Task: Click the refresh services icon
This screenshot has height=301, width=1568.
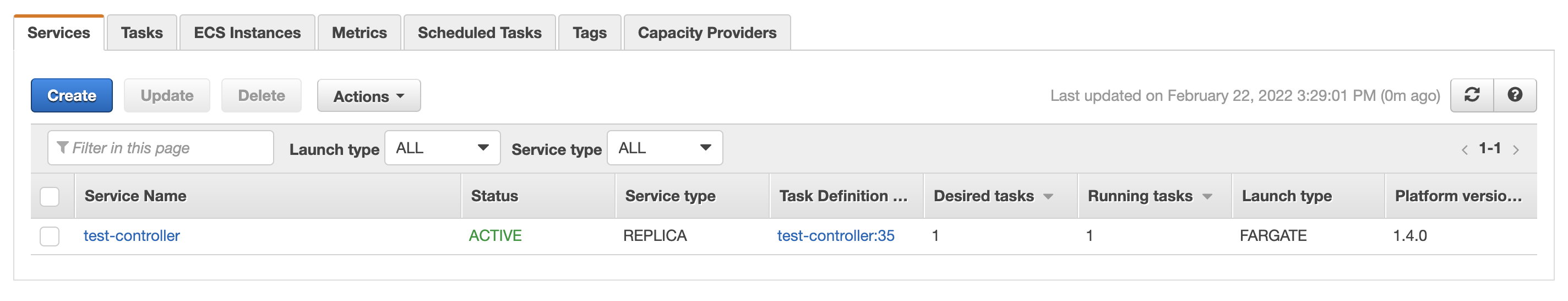Action: tap(1472, 95)
